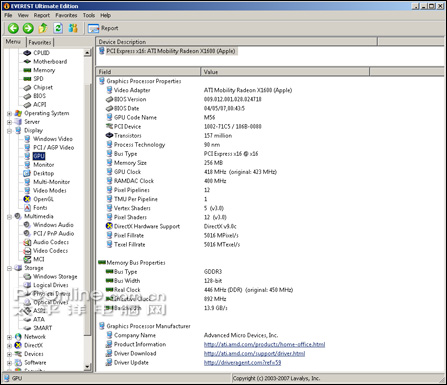
Task: Expand the Network node
Action: (9, 337)
